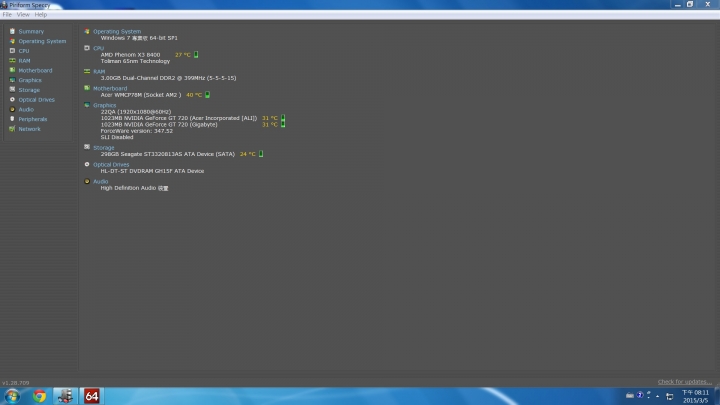Select Storage in the sidebar
This screenshot has width=720, height=405.
pyautogui.click(x=29, y=90)
